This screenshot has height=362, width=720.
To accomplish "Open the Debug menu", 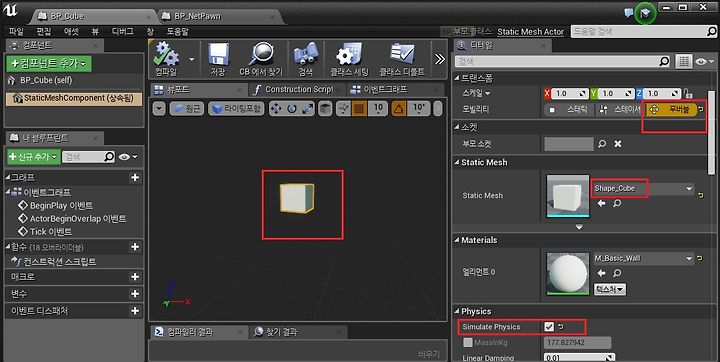I will 123,31.
